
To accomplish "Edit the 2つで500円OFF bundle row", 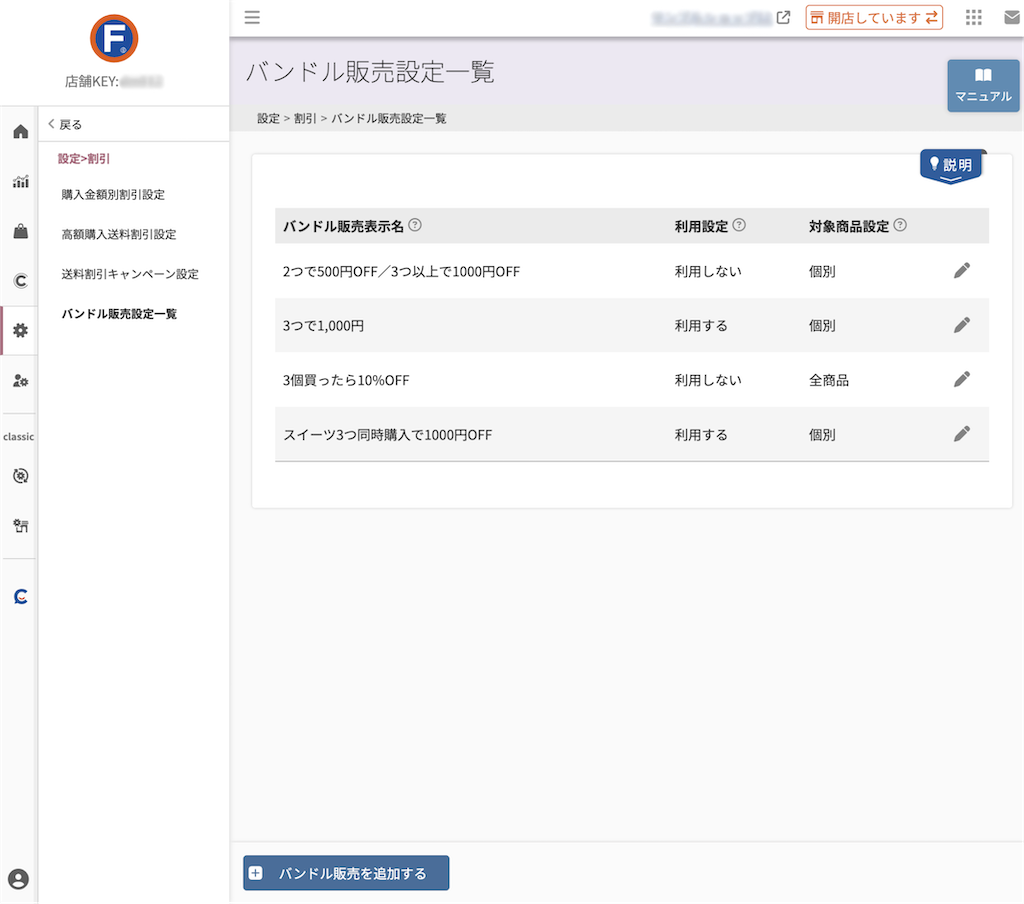I will 962,270.
